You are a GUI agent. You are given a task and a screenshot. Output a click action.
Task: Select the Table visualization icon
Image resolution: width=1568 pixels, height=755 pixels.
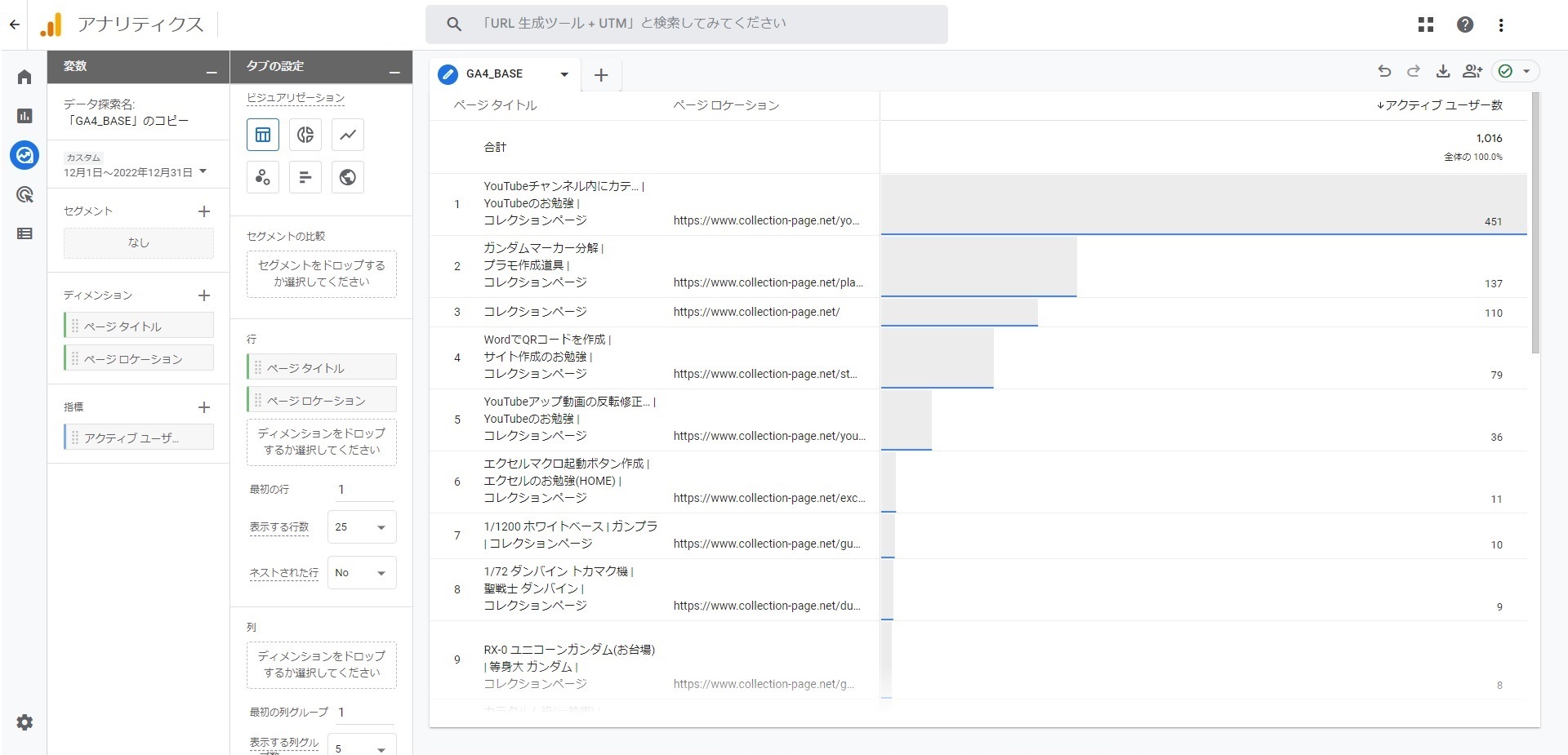pos(263,135)
